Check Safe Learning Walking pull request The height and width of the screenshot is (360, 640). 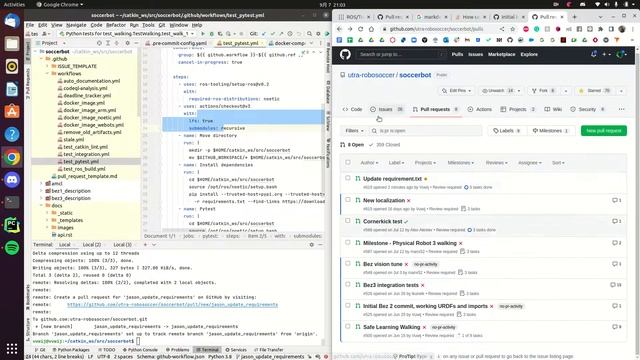(x=348, y=327)
